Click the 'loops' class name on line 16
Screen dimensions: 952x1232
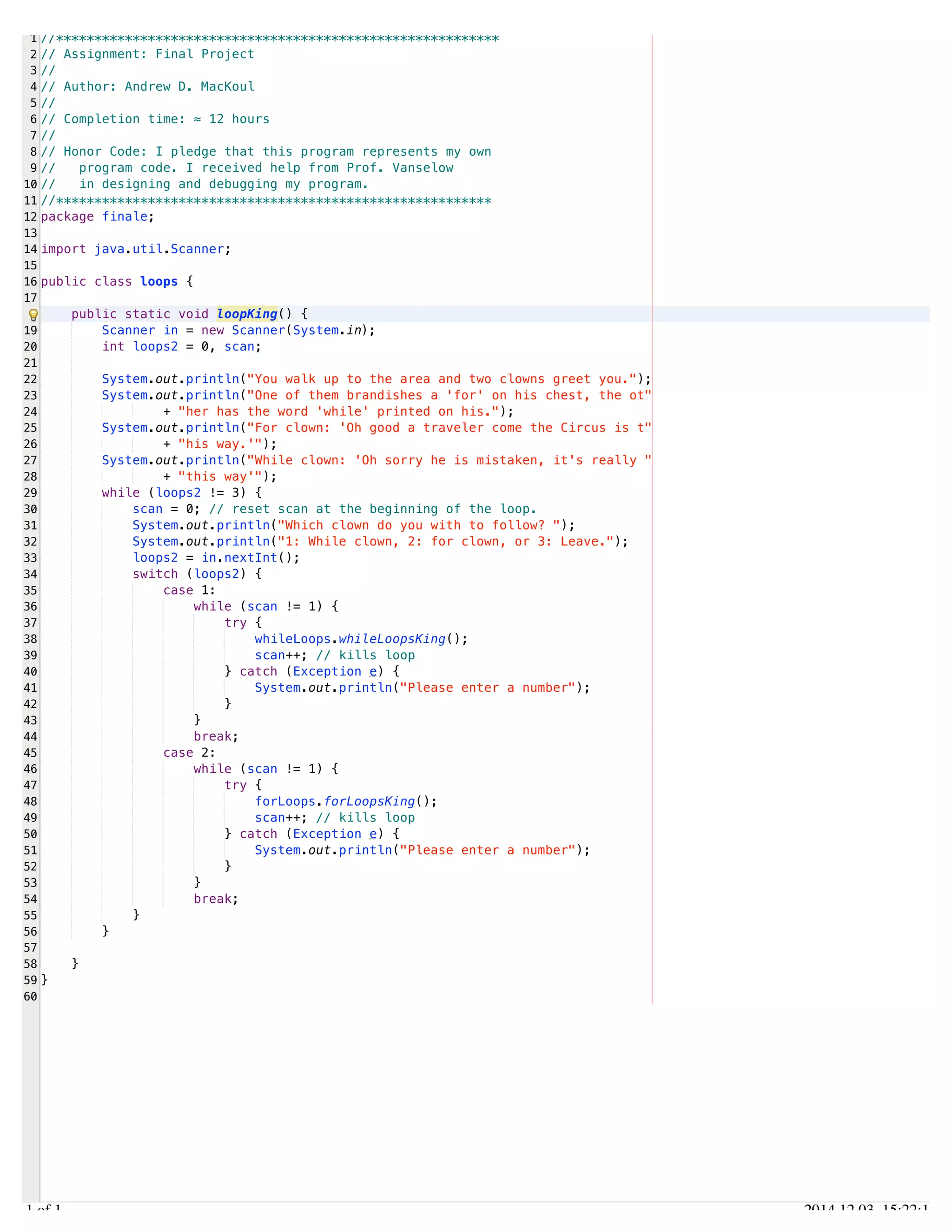point(159,281)
